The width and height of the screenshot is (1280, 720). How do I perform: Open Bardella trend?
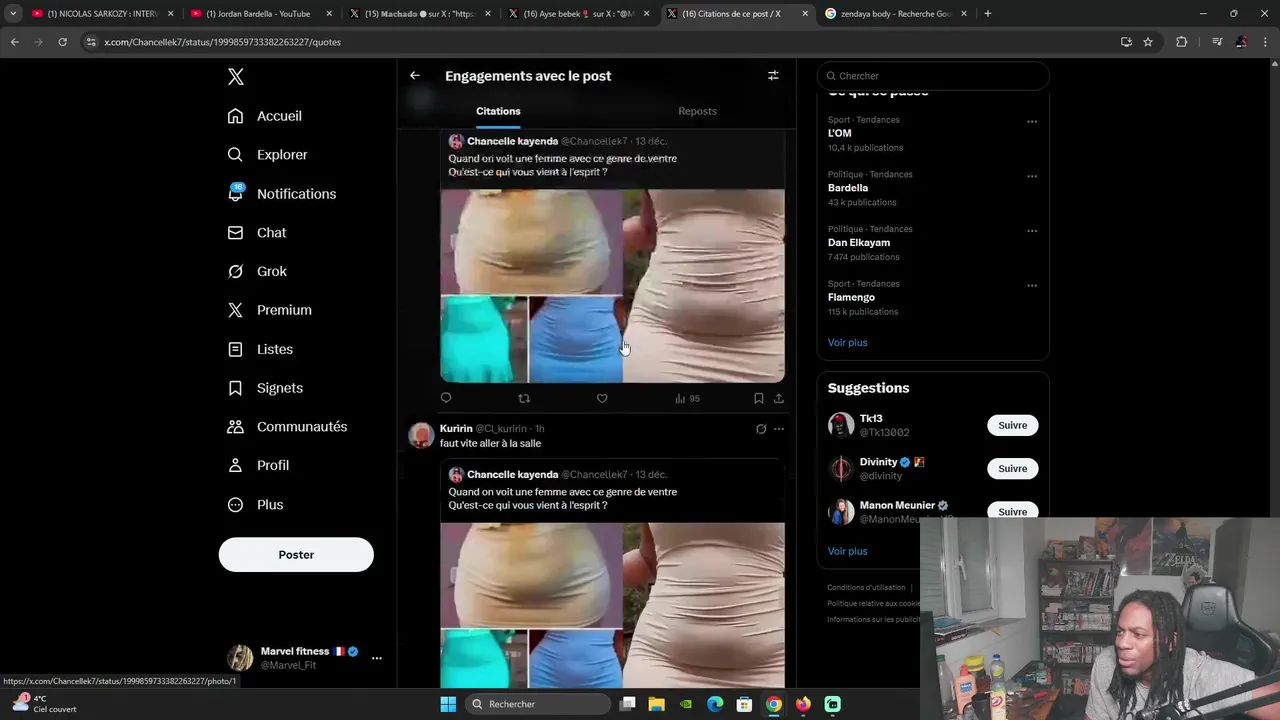click(848, 188)
